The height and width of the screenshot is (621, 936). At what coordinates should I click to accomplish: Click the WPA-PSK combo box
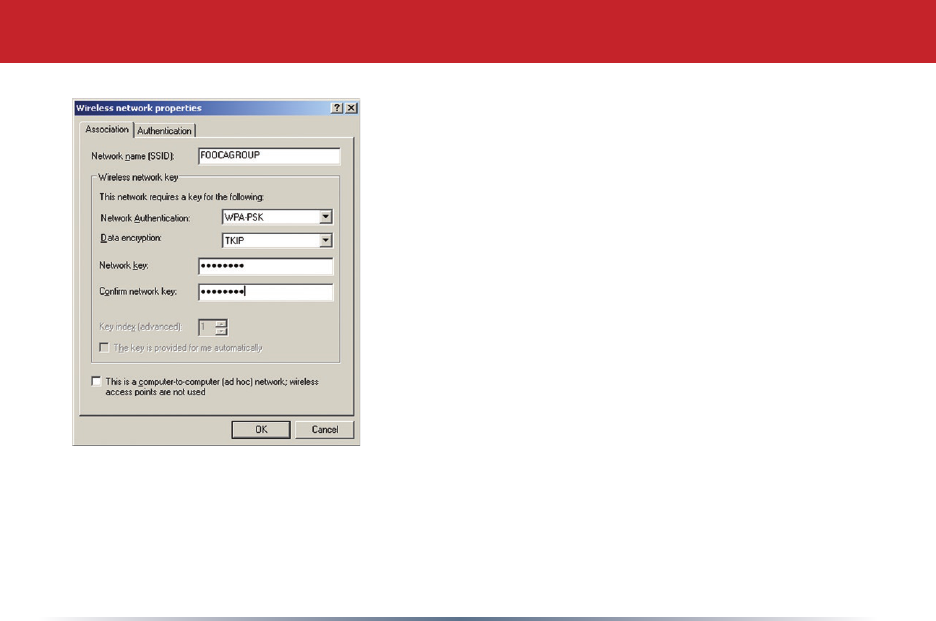click(x=277, y=217)
